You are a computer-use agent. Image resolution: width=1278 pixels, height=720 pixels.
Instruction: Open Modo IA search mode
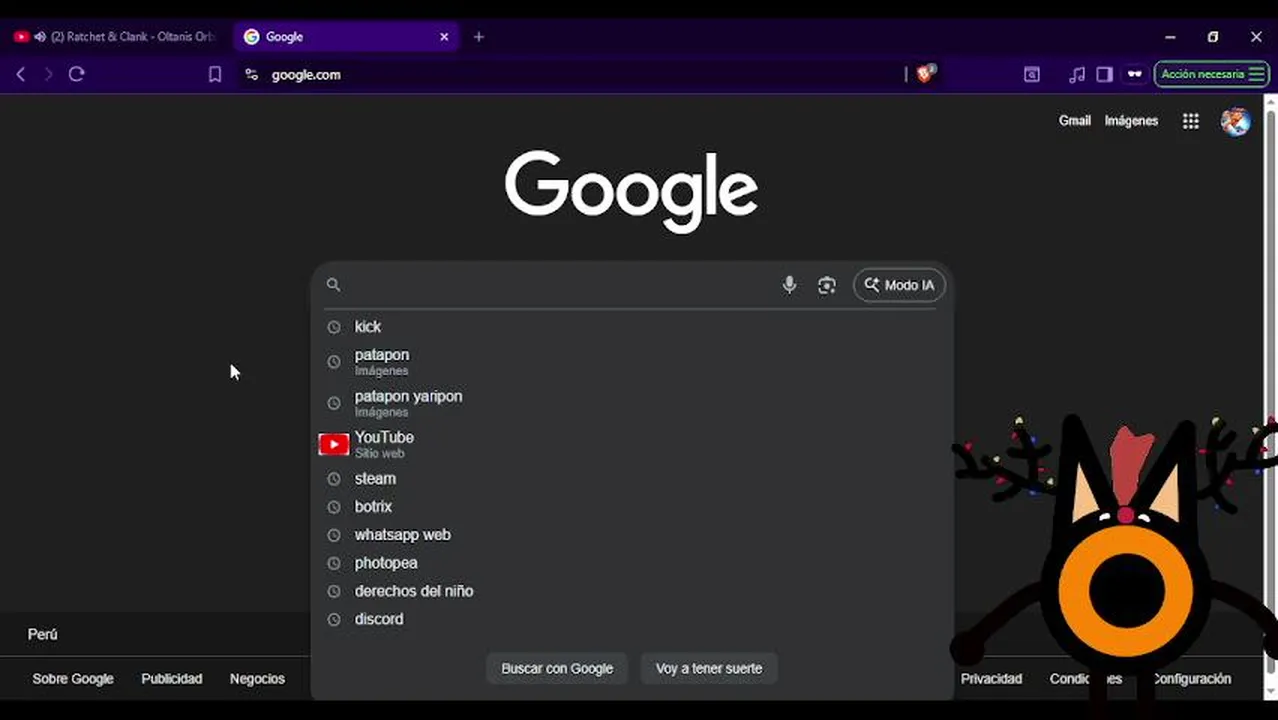point(899,285)
